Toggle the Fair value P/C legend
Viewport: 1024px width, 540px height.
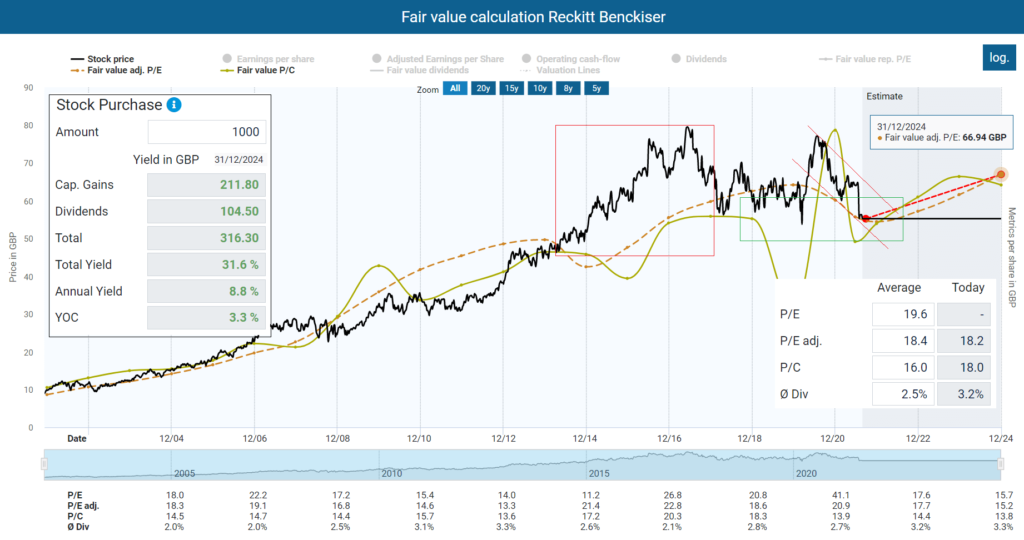259,70
